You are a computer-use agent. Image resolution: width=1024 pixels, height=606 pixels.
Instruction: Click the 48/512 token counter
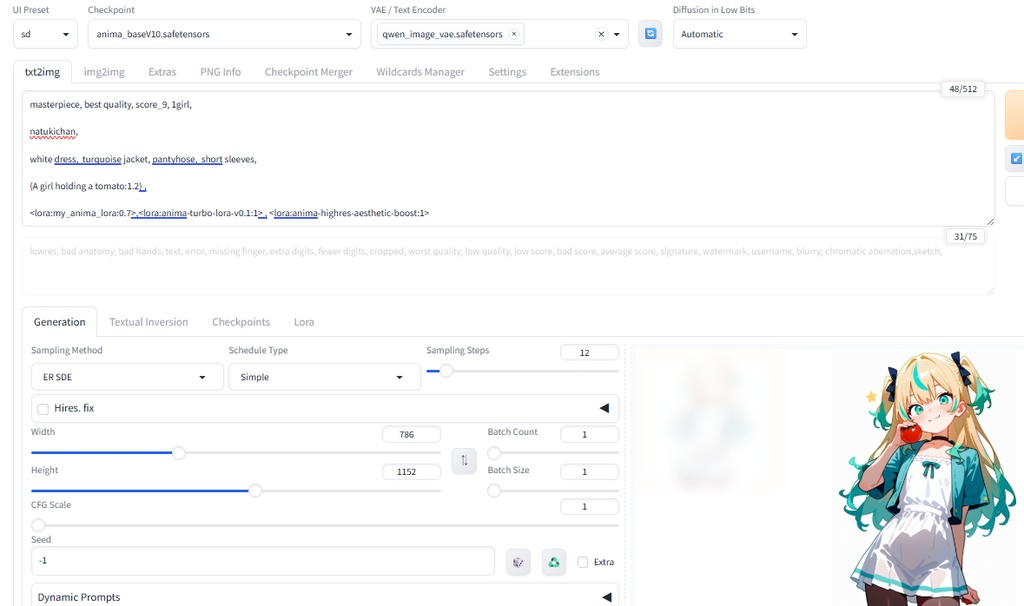963,89
